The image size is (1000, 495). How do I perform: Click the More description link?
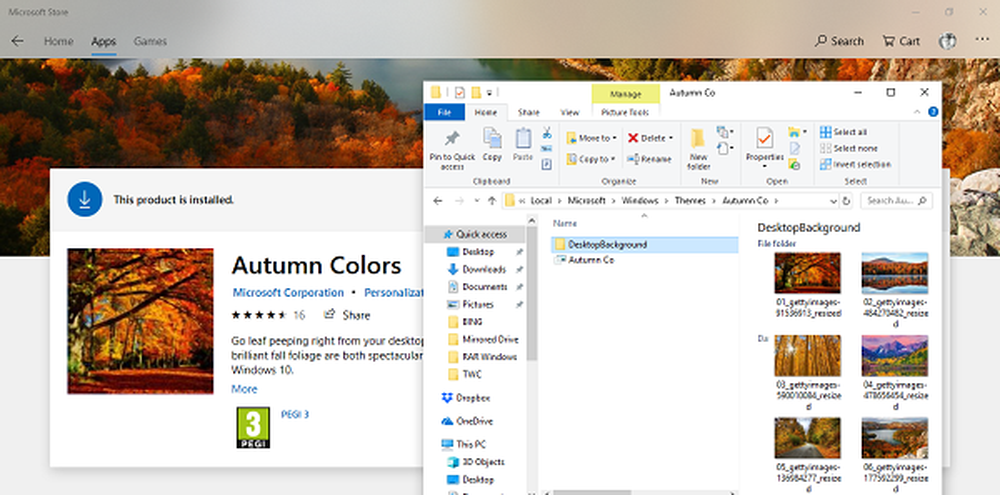coord(244,388)
